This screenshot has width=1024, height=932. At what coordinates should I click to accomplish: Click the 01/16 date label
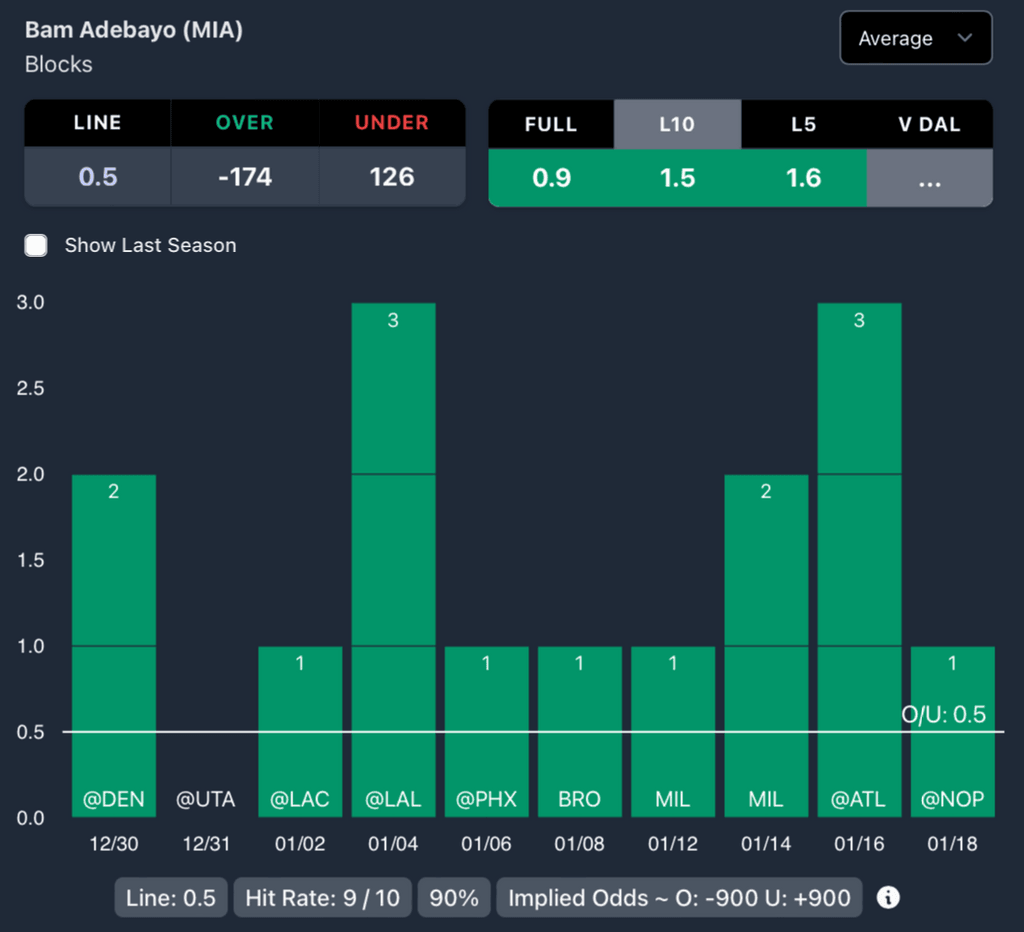(859, 843)
